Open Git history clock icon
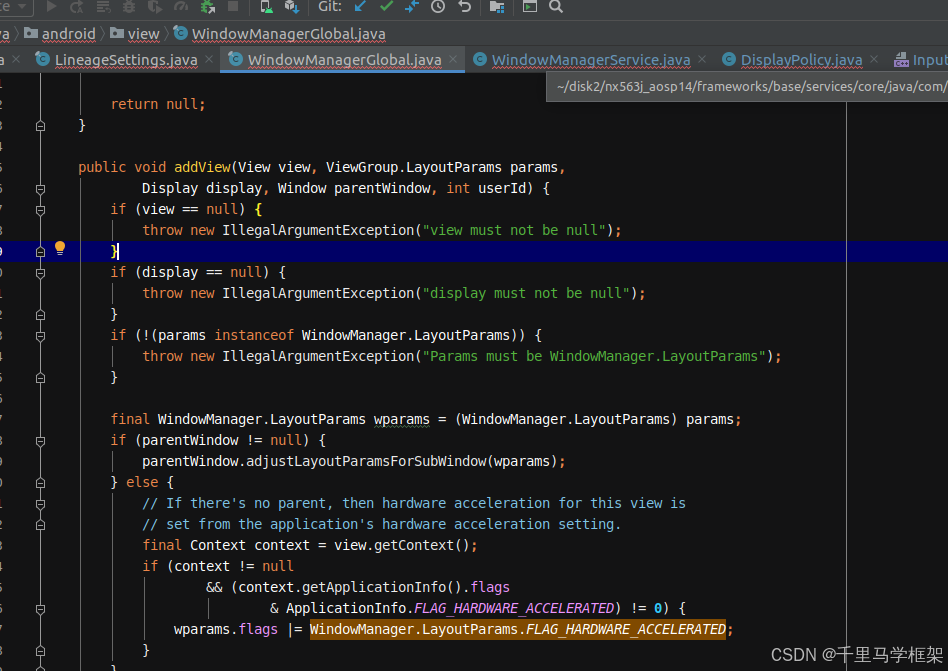The image size is (948, 671). coord(438,7)
